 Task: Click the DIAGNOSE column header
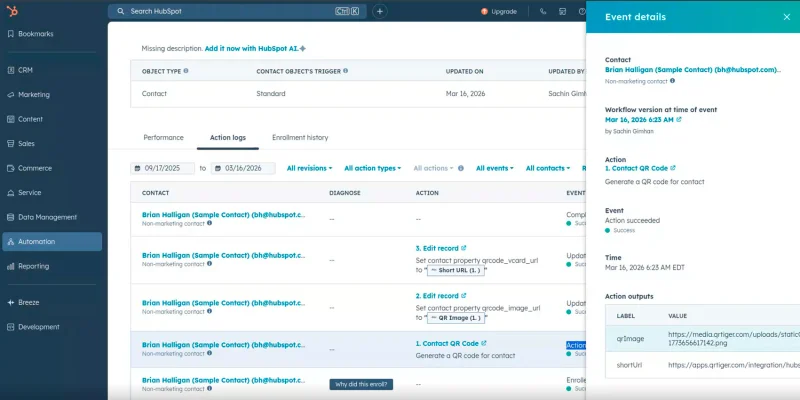pos(345,193)
